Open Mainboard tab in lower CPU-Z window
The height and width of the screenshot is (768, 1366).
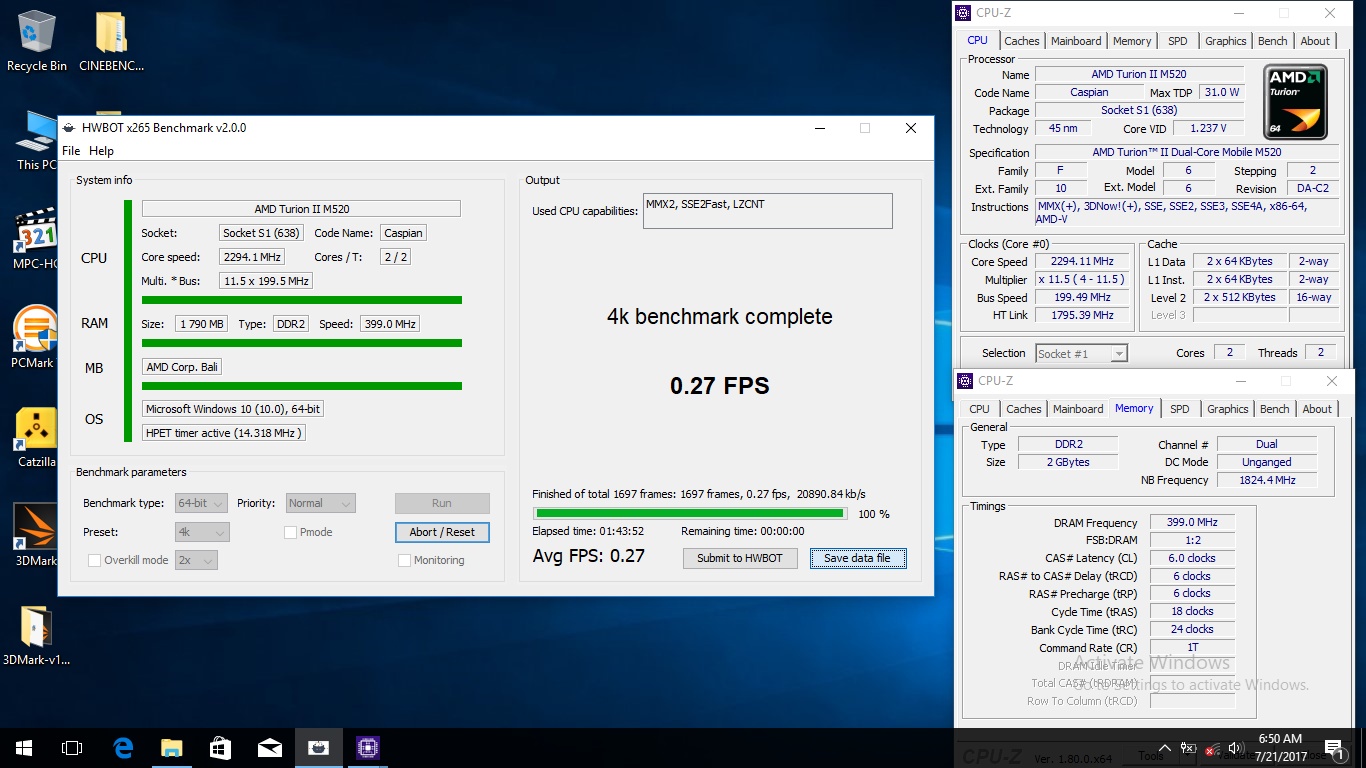click(1078, 409)
